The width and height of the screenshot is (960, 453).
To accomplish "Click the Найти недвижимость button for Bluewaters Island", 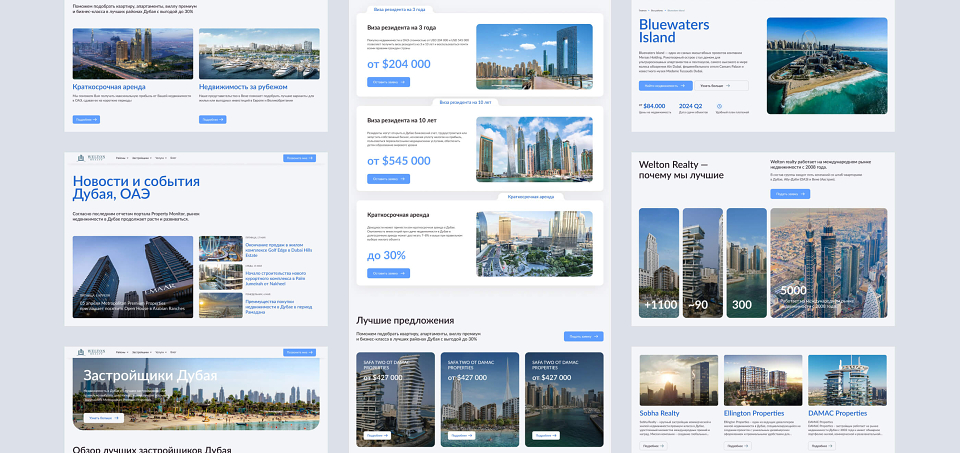I will [666, 86].
